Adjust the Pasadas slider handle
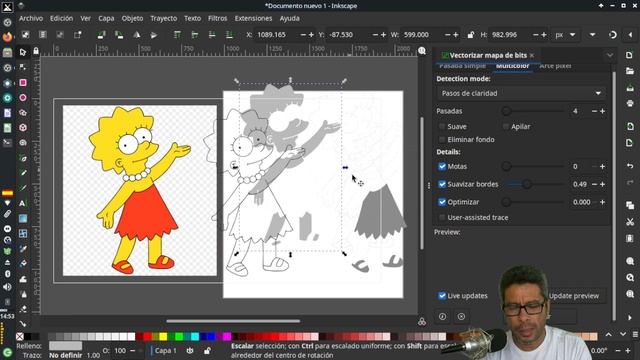Screen dimensions: 640x360 (x=507, y=111)
